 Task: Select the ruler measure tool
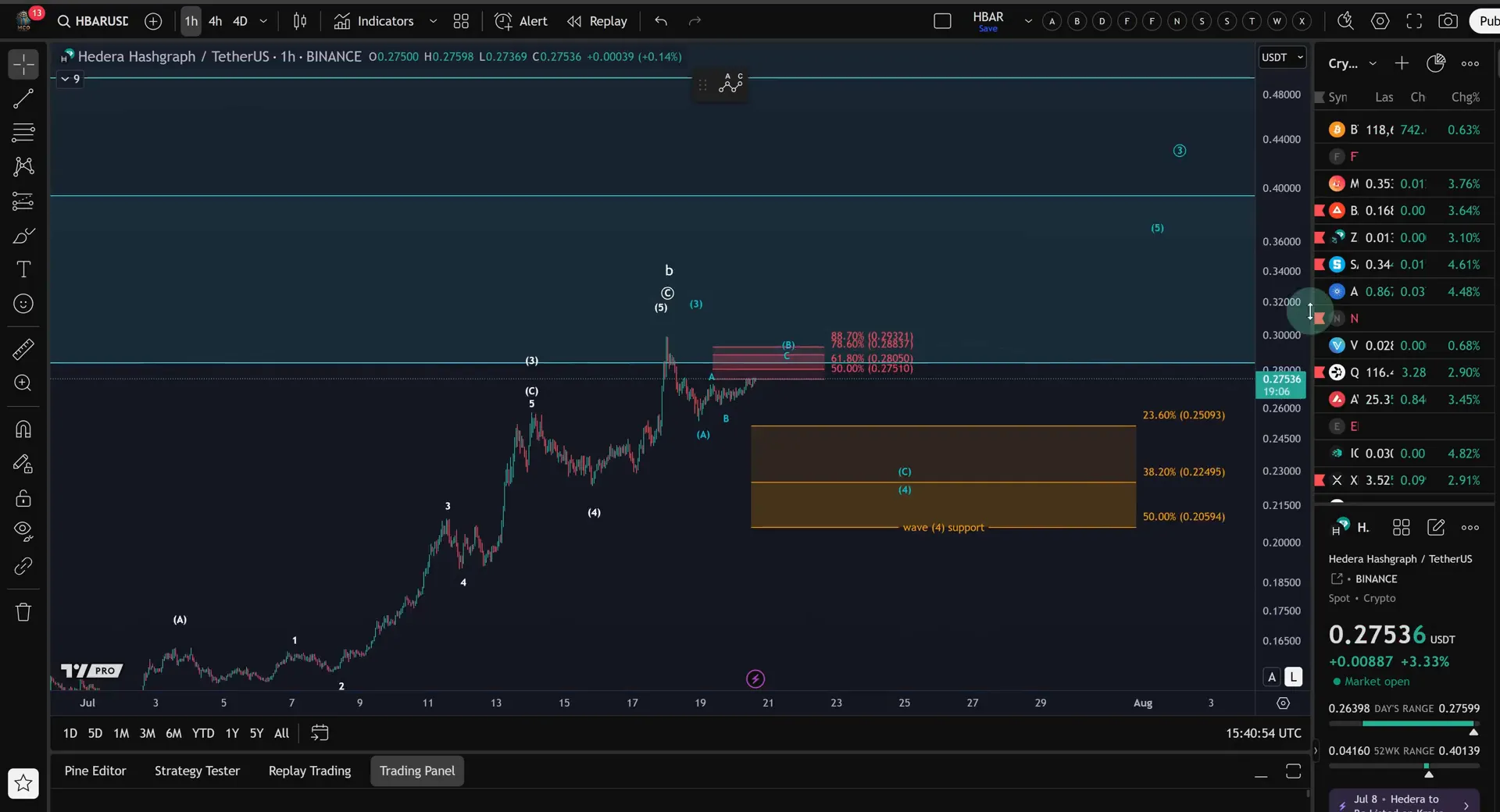[x=23, y=349]
